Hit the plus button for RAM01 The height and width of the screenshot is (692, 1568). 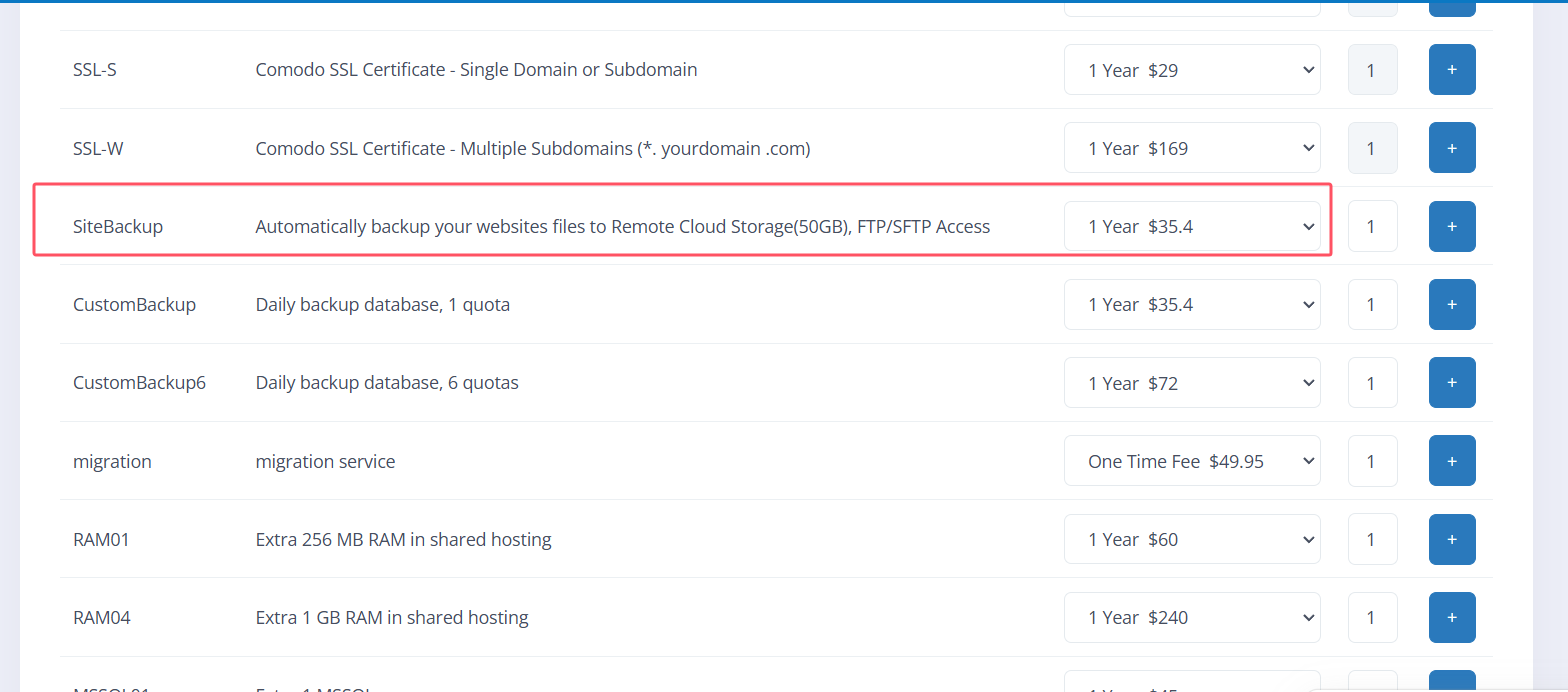click(1451, 539)
